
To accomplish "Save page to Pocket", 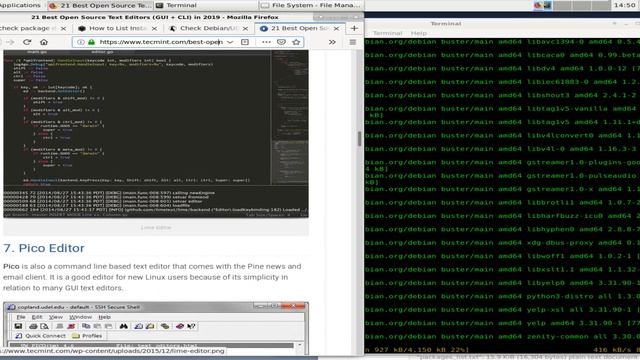I will [x=281, y=42].
